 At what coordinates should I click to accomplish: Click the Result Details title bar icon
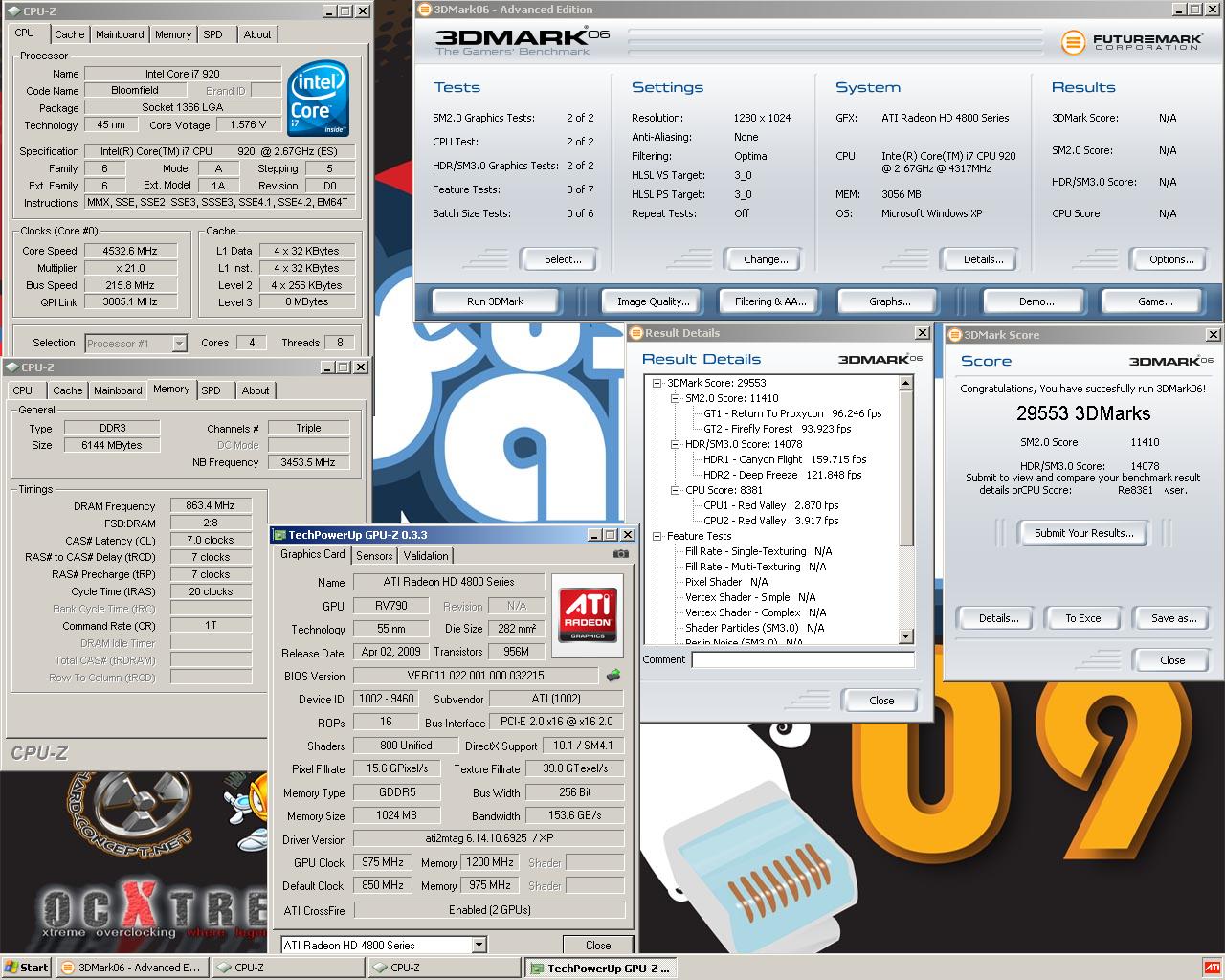coord(635,333)
